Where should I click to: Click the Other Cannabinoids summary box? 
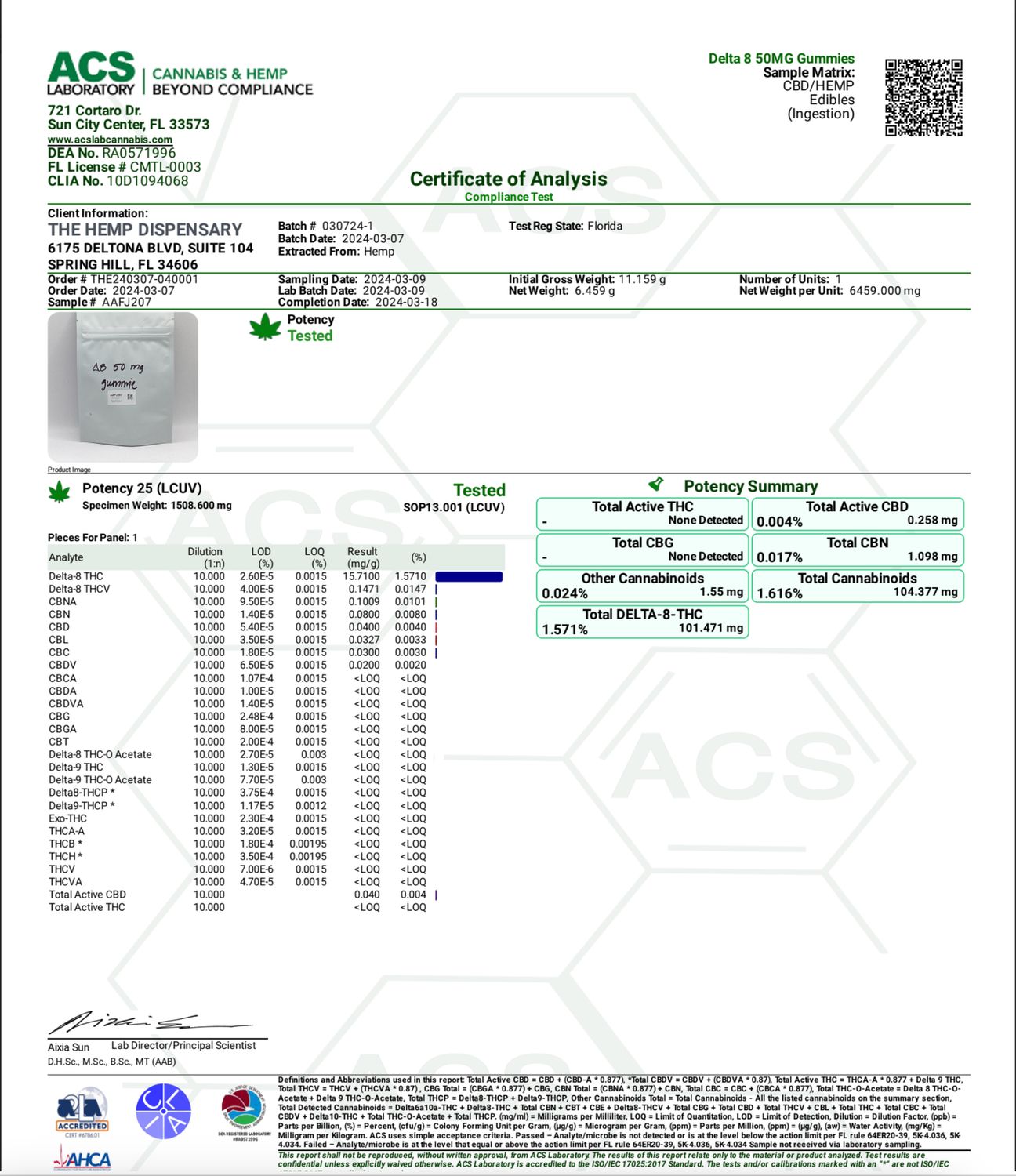coord(643,585)
